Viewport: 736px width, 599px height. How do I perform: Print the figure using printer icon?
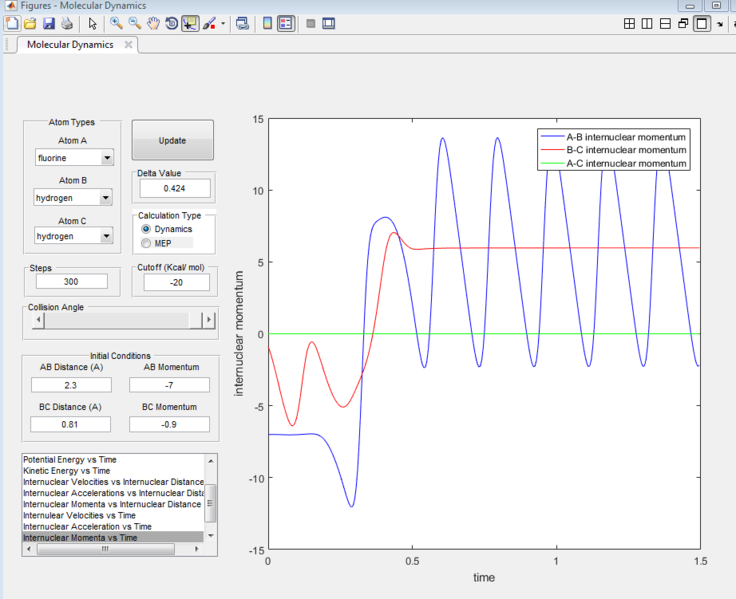point(66,23)
